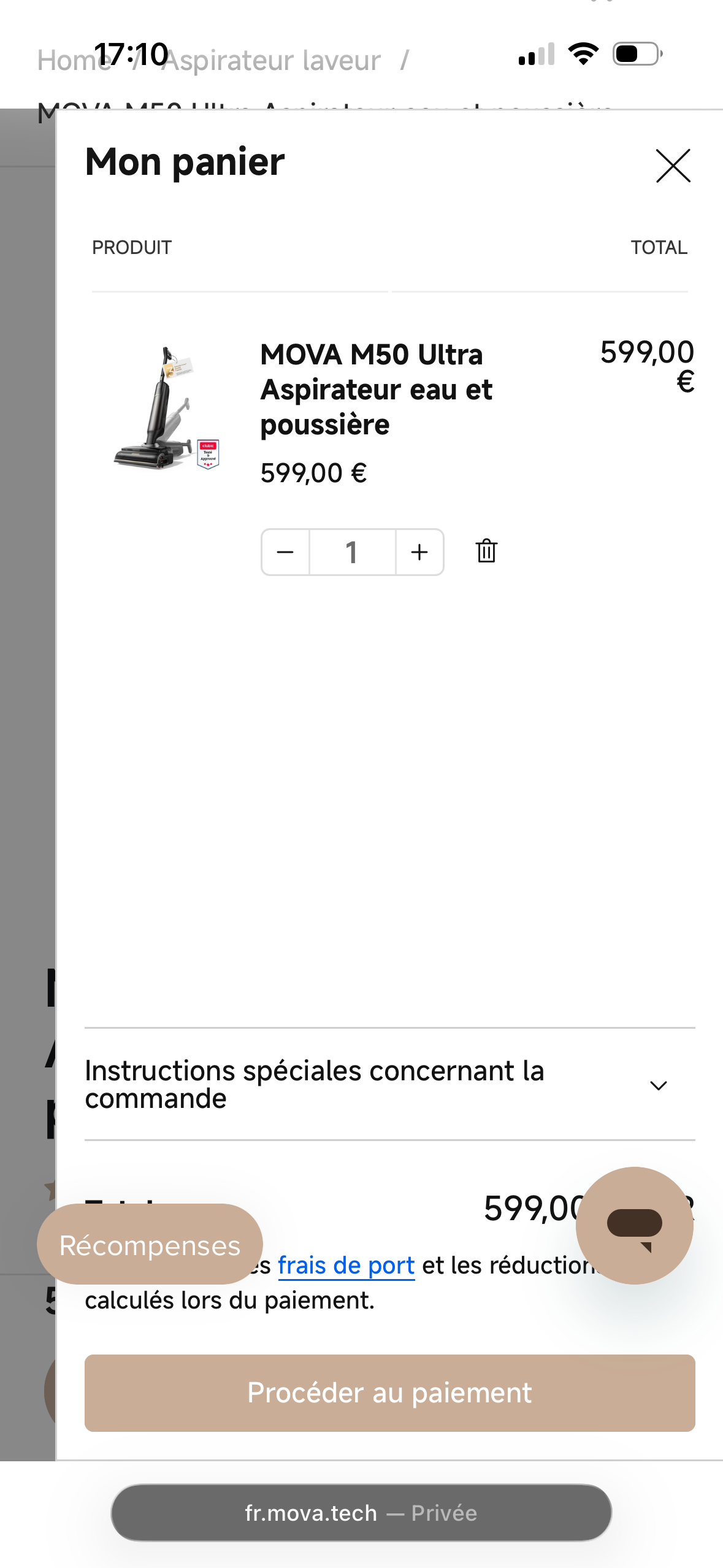
Task: Click the chevron beside special instructions
Action: tap(658, 1085)
